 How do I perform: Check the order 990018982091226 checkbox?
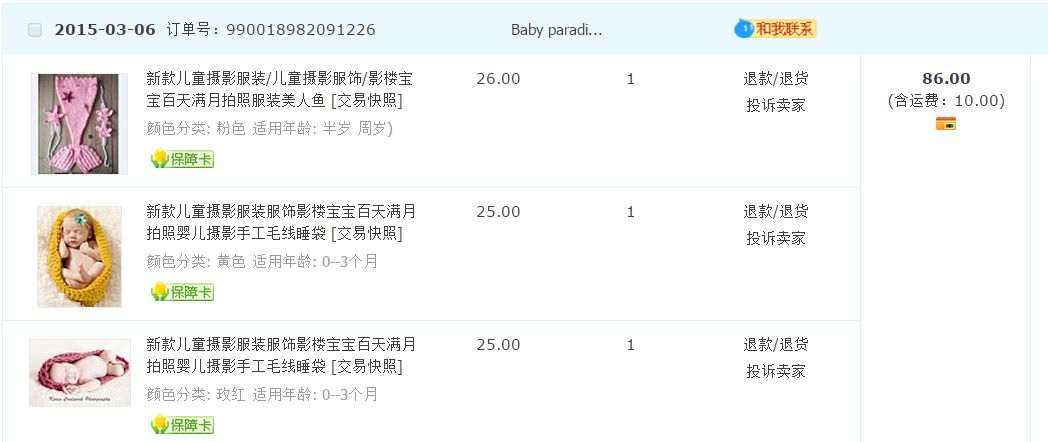pyautogui.click(x=35, y=30)
